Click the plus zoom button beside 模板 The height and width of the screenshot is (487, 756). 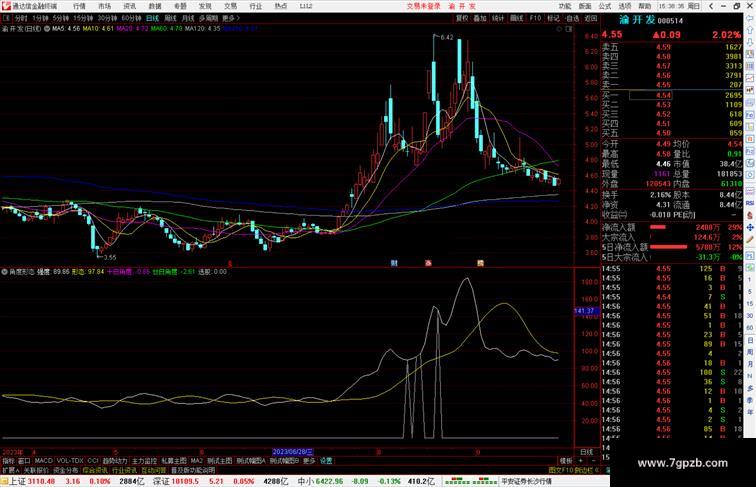[581, 461]
